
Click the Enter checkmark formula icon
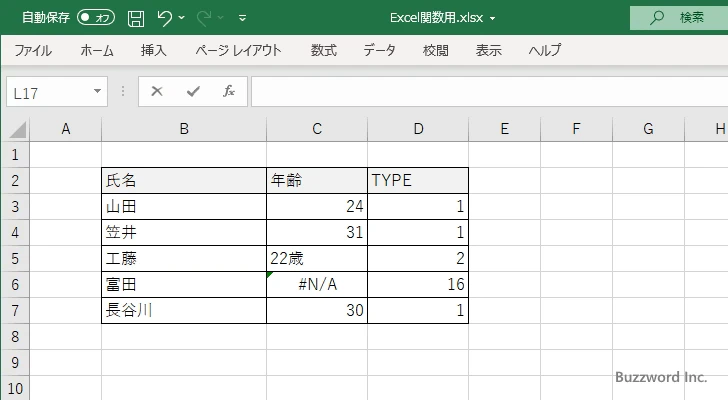click(193, 91)
